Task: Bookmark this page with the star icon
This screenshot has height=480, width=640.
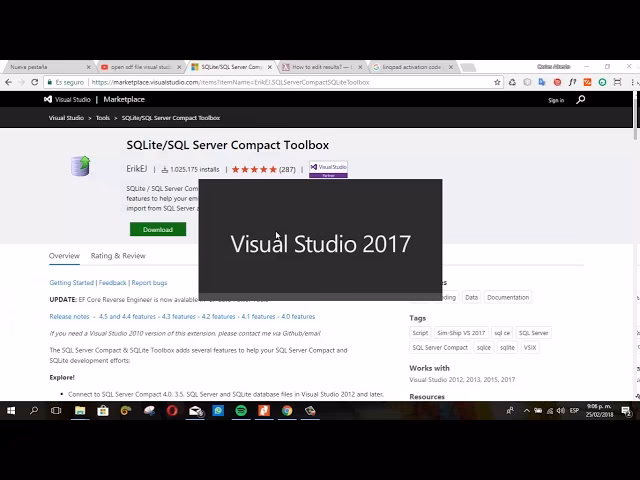Action: (497, 82)
